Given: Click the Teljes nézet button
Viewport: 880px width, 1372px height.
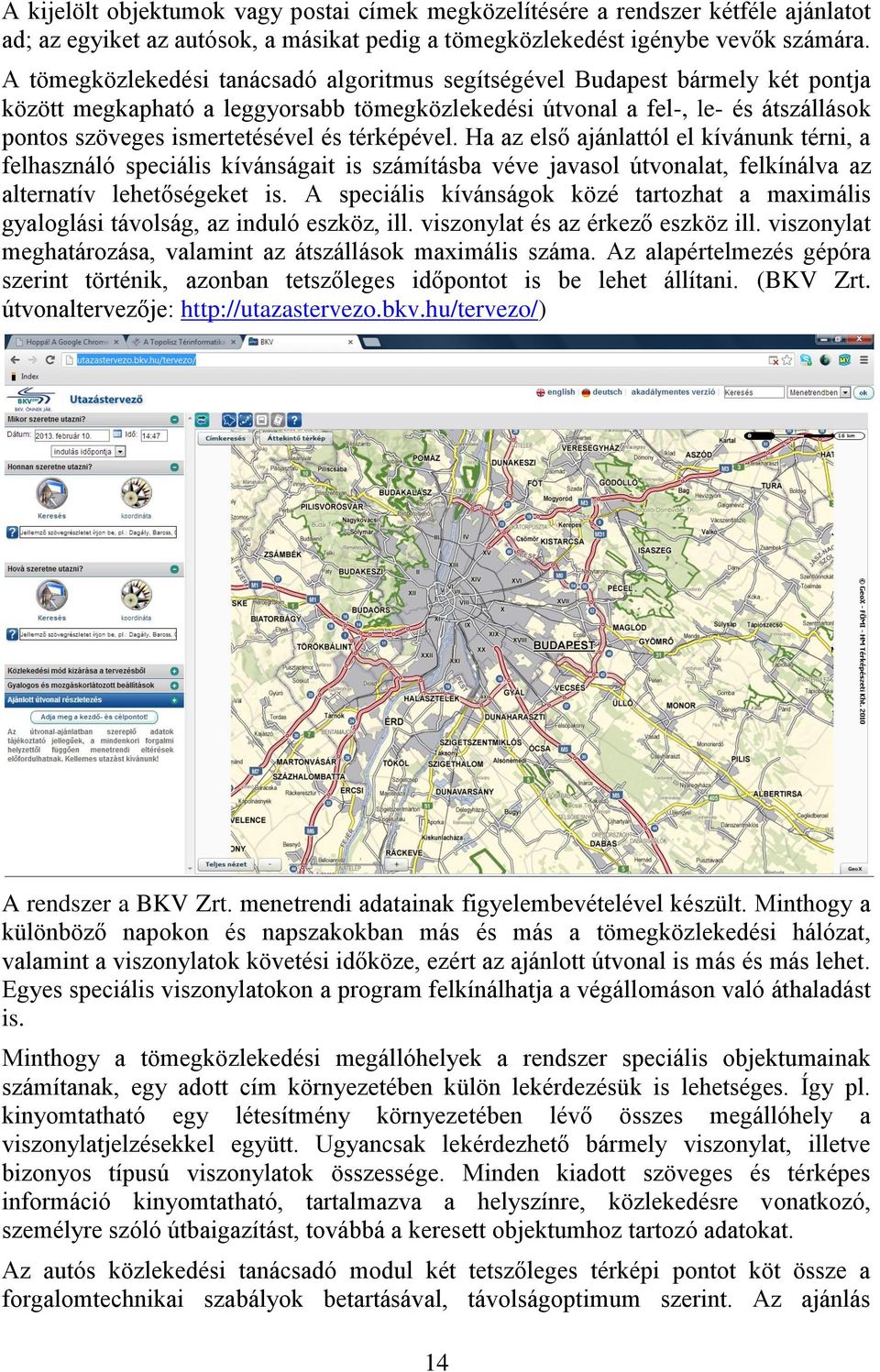Looking at the screenshot, I should (226, 864).
